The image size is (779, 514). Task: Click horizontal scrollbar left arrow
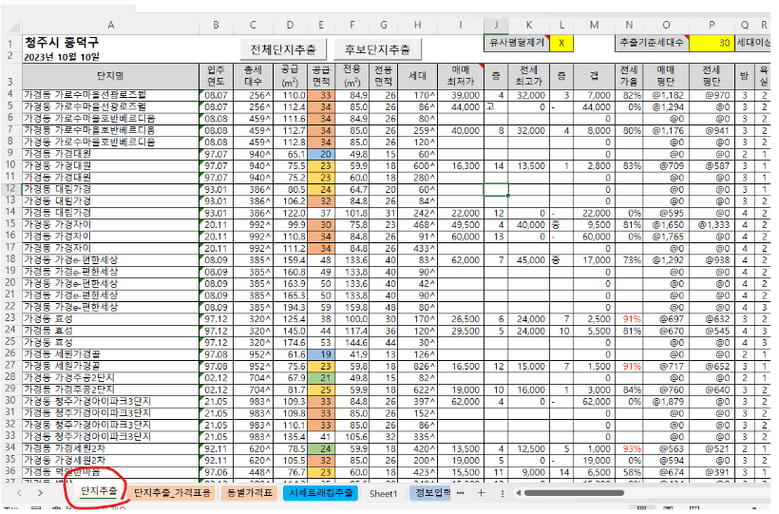(518, 493)
